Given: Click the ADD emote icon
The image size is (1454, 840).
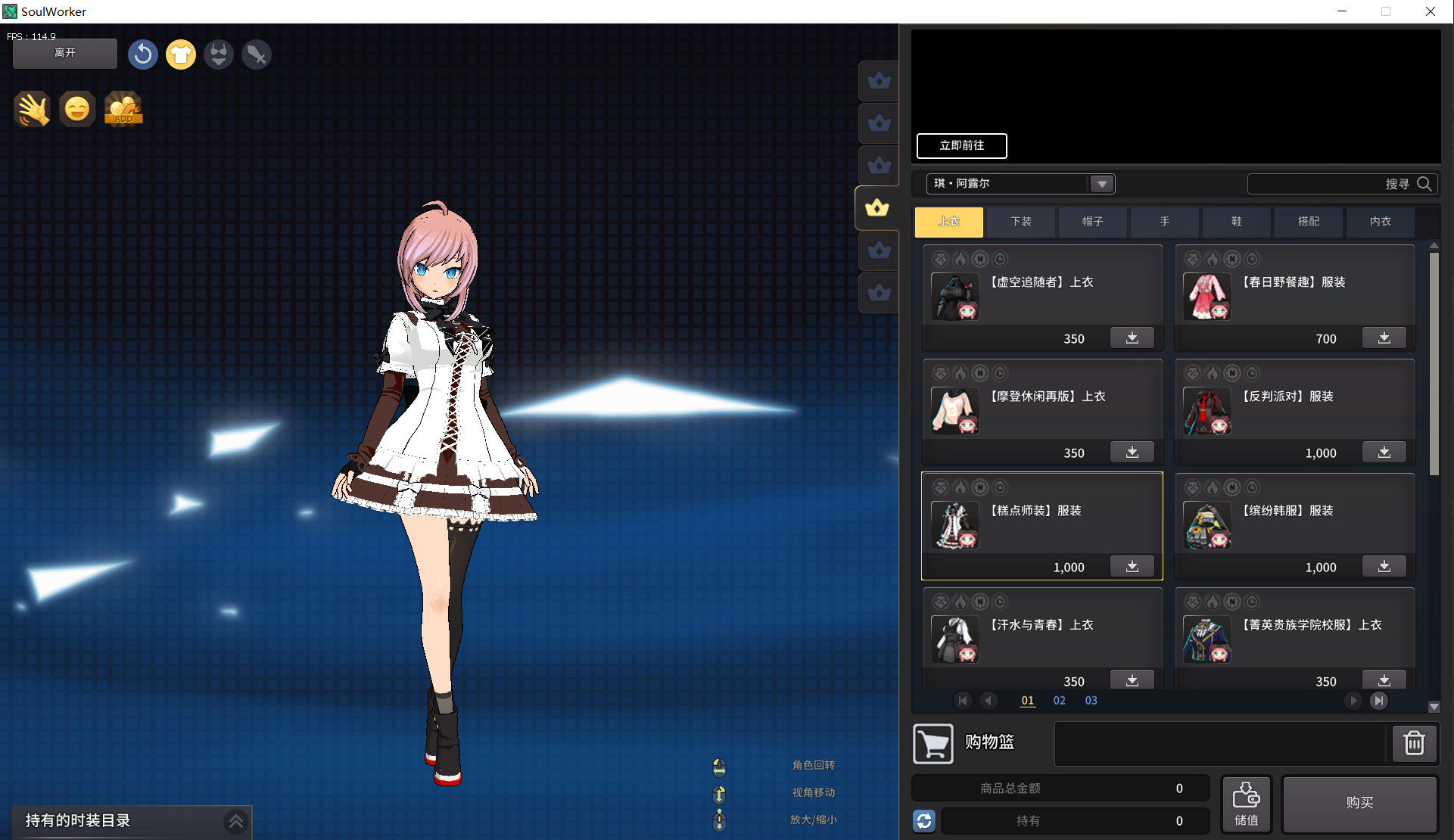Looking at the screenshot, I should (x=123, y=110).
